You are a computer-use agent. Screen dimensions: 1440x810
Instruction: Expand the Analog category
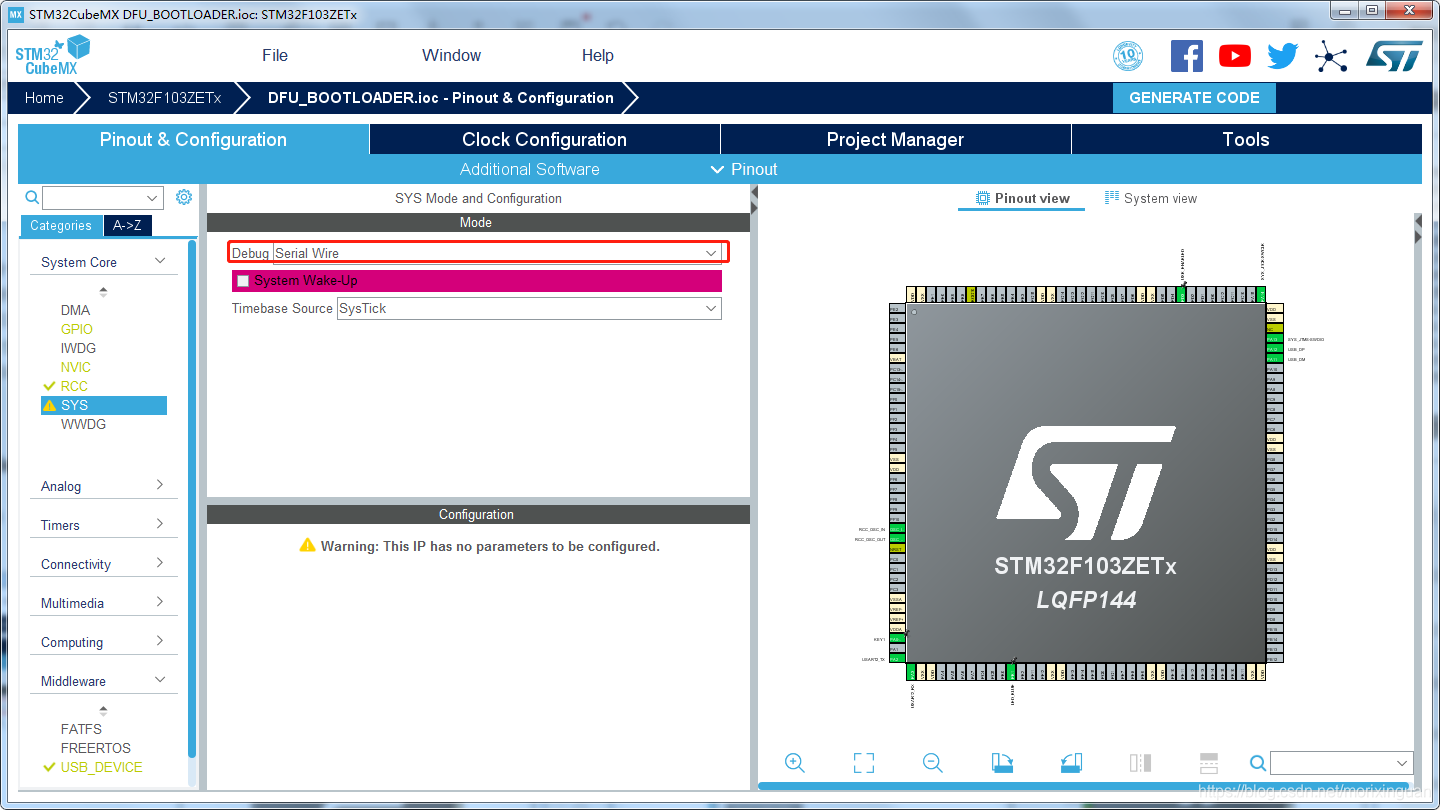tap(160, 485)
